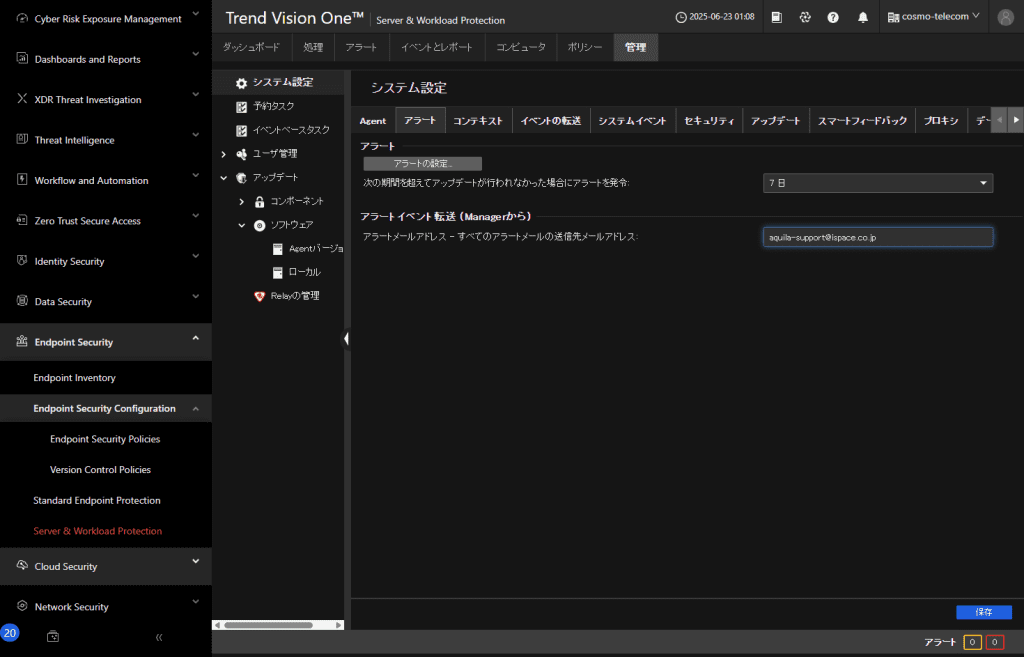Click the 保存 save button
The width and height of the screenshot is (1024, 657).
point(984,612)
